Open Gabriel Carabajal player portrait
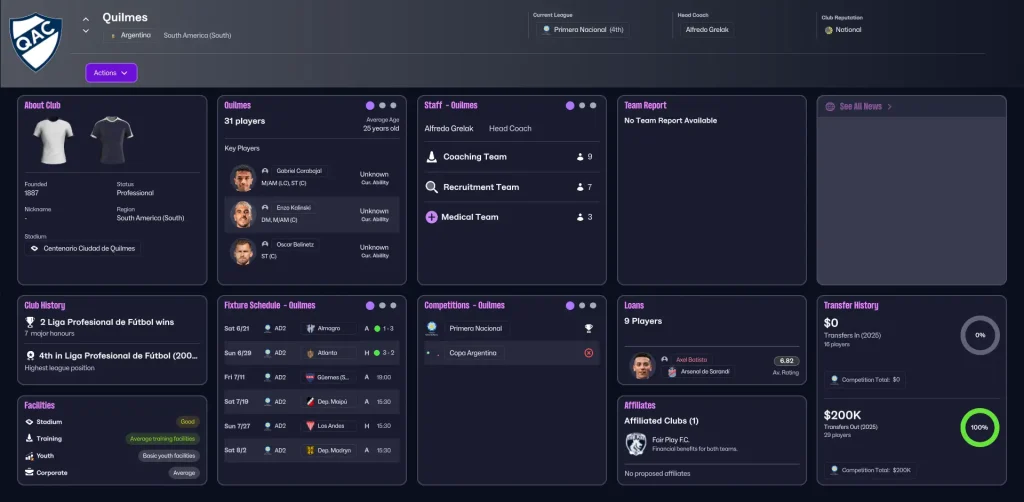 coord(242,178)
